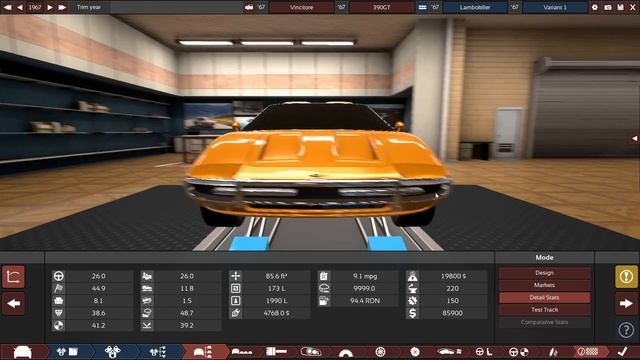Open the 390GT trim selector

click(x=381, y=7)
